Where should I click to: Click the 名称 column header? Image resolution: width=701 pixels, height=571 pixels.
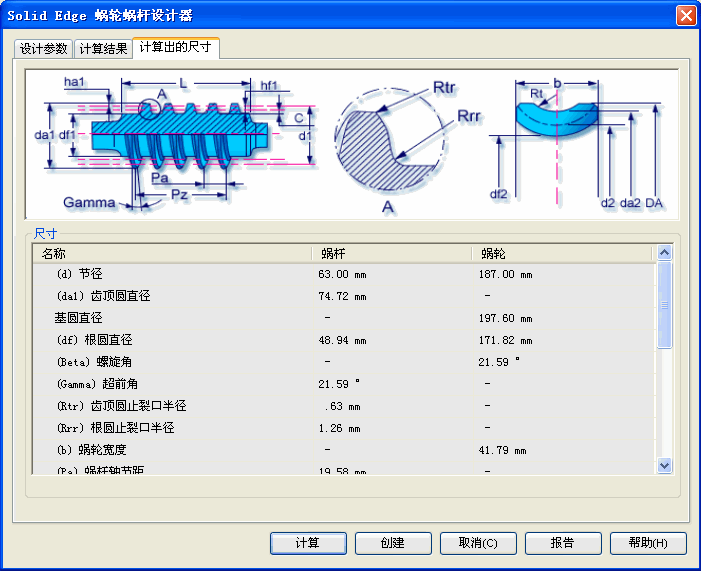[170, 254]
